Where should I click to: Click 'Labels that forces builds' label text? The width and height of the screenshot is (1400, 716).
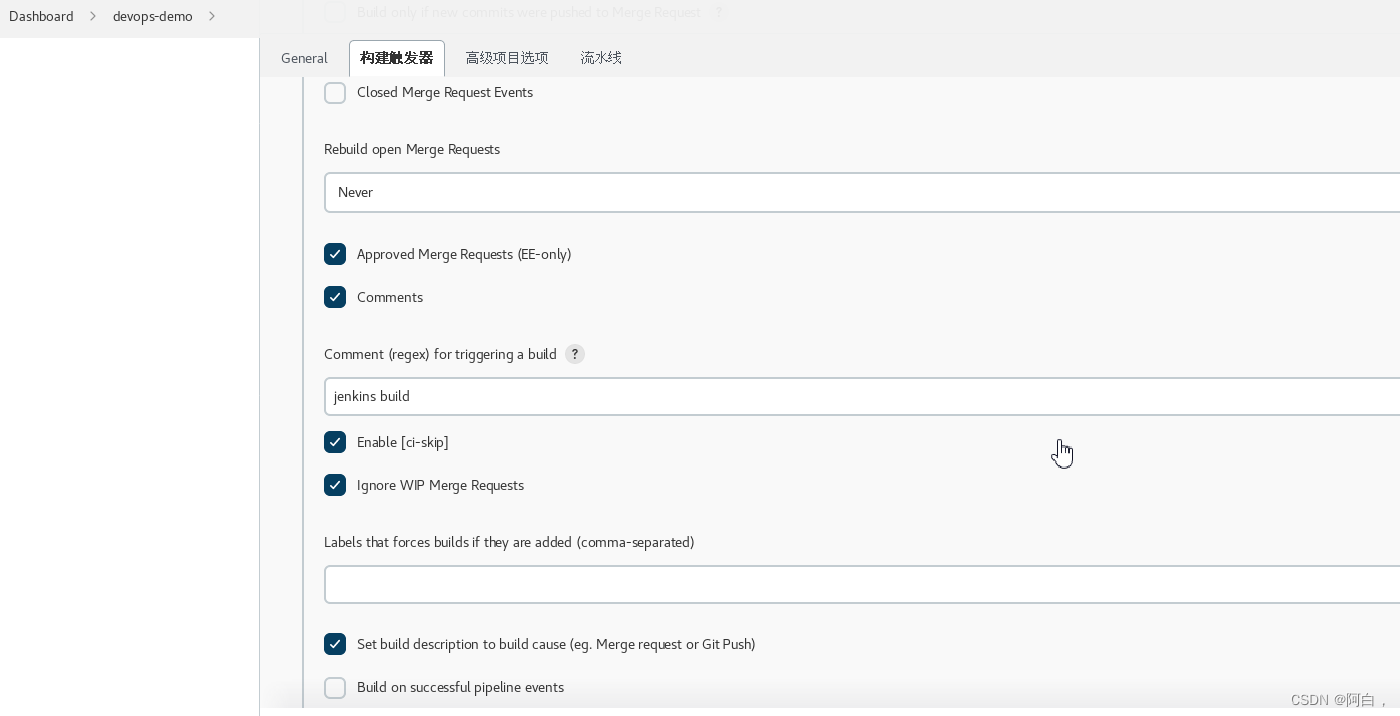click(x=509, y=542)
